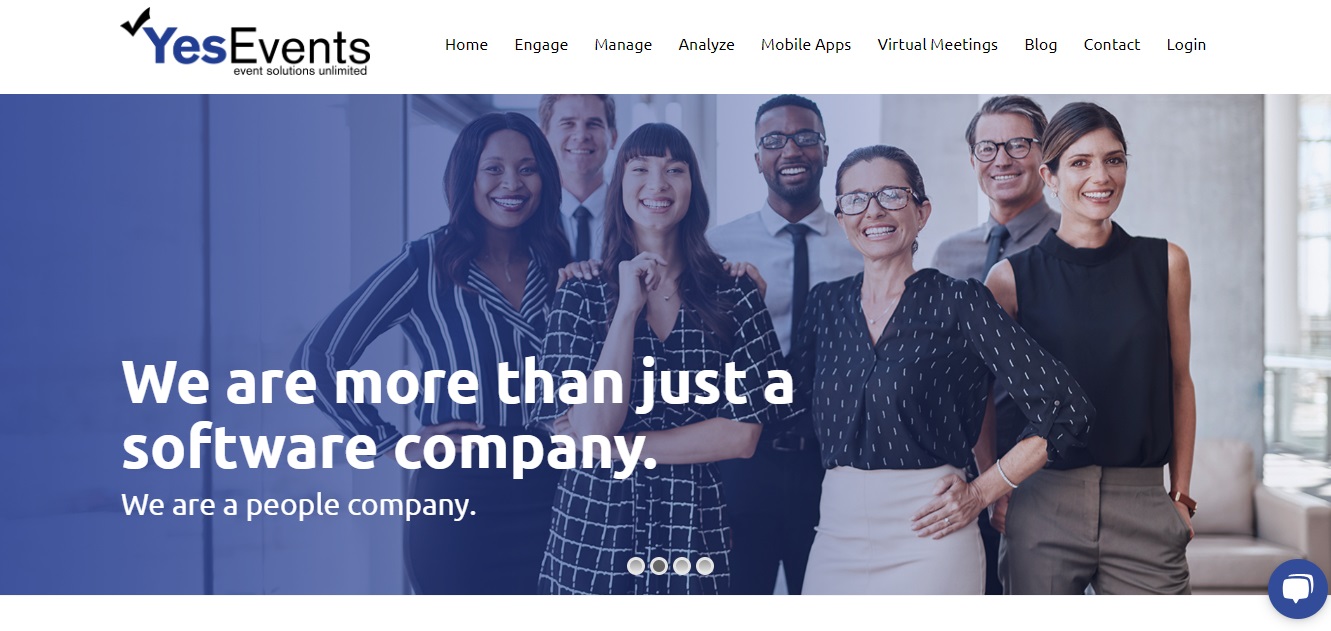Click the YesEvents logo
The height and width of the screenshot is (631, 1331).
click(245, 42)
